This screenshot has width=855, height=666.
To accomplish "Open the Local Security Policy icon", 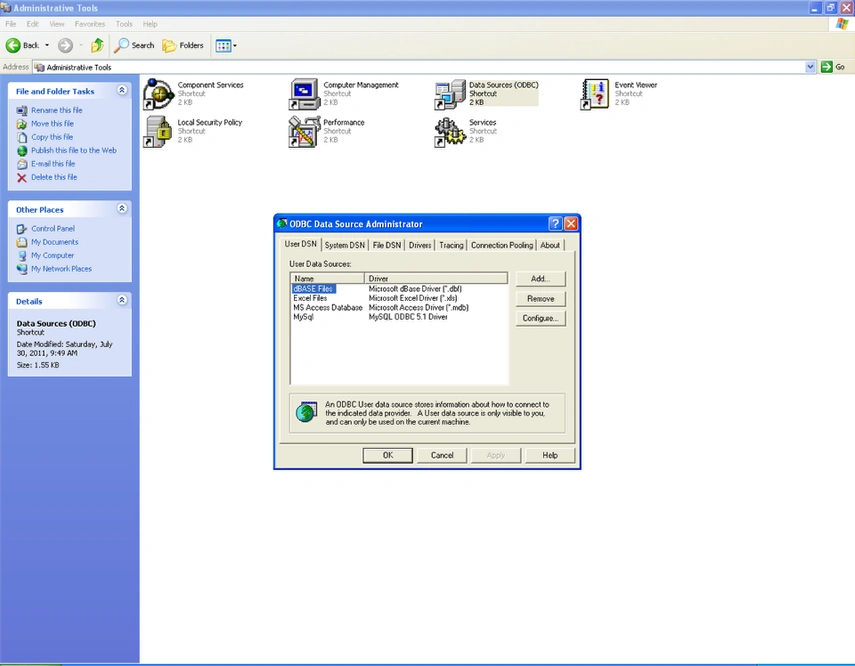I will [158, 131].
